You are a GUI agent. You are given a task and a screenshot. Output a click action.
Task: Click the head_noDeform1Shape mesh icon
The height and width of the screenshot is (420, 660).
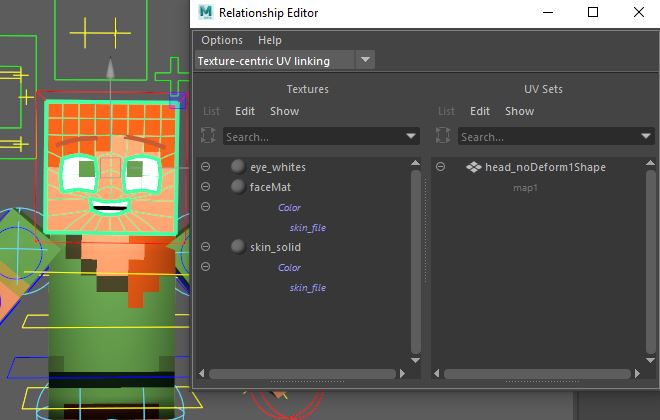[x=474, y=167]
